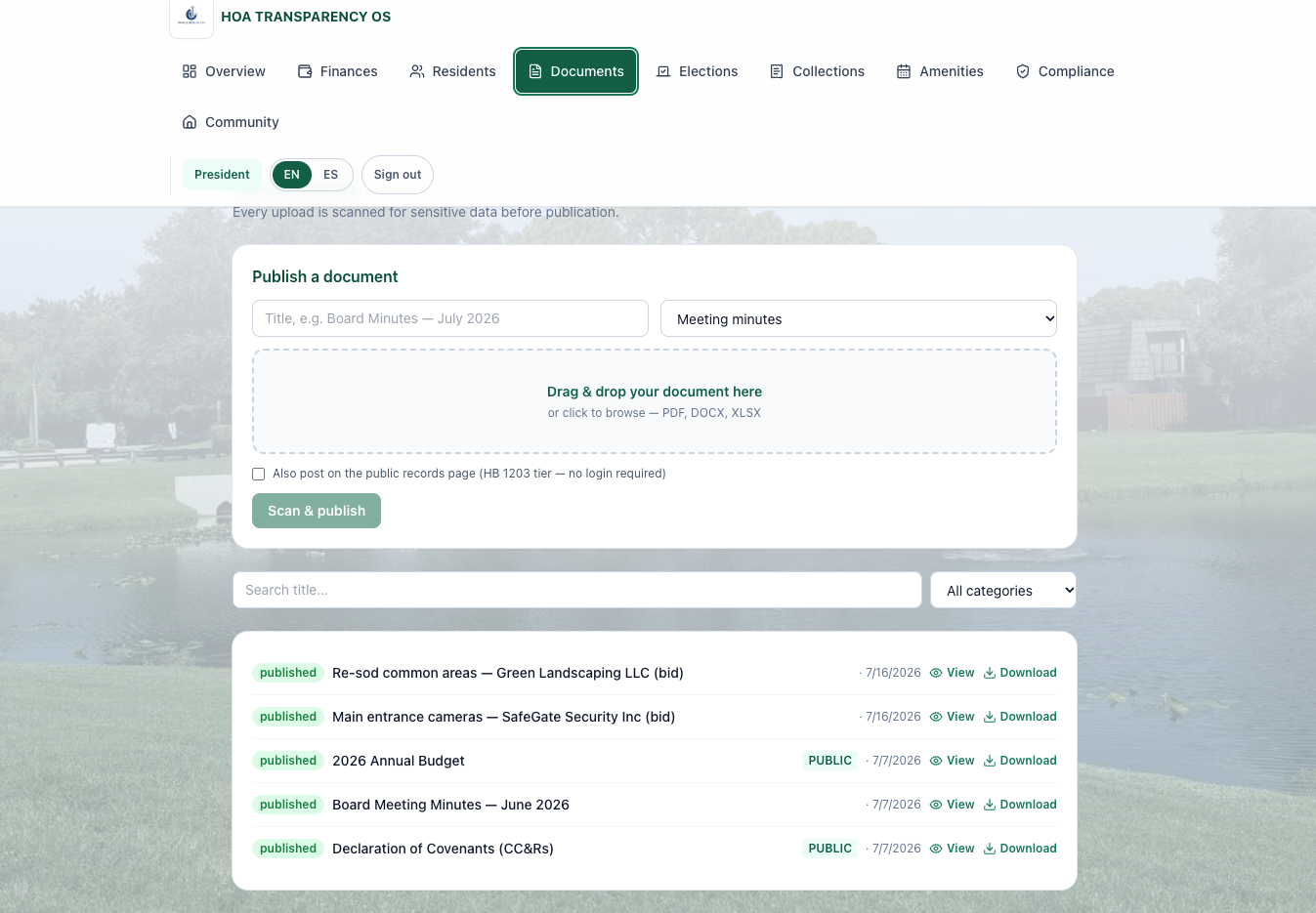This screenshot has height=913, width=1316.
Task: Check the public records page checkbox
Action: point(259,474)
